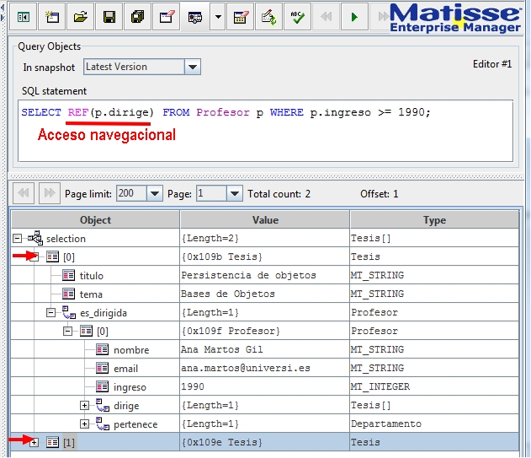The height and width of the screenshot is (458, 531).
Task: Select value 'Bases de Objetos'
Action: pyautogui.click(x=228, y=293)
